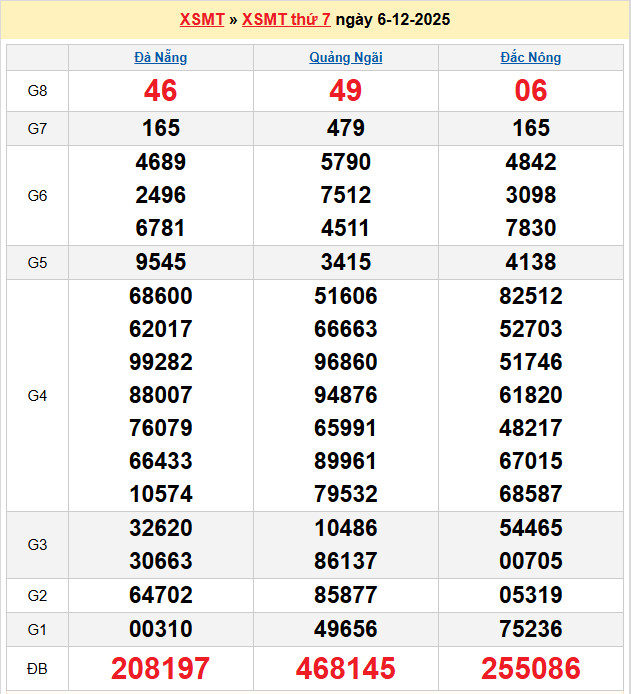This screenshot has height=694, width=631.
Task: Select the G6 number 7830
Action: pyautogui.click(x=530, y=228)
